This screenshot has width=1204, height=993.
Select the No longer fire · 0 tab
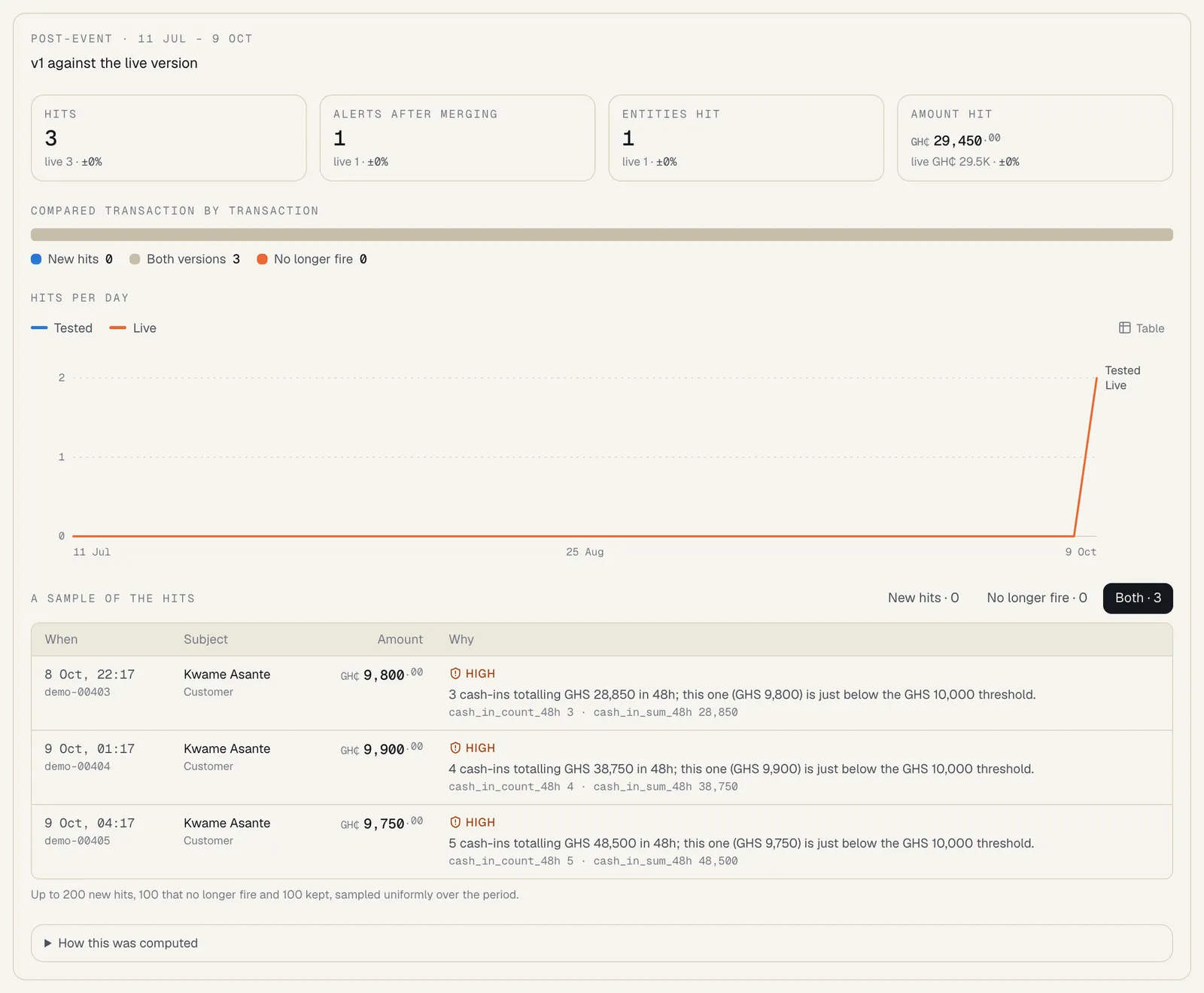pos(1037,598)
